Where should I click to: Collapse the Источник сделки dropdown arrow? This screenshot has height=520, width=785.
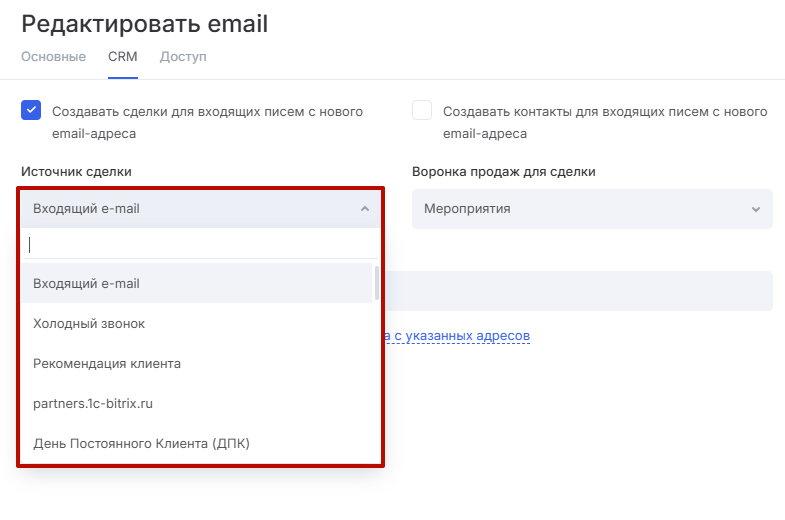[x=365, y=209]
